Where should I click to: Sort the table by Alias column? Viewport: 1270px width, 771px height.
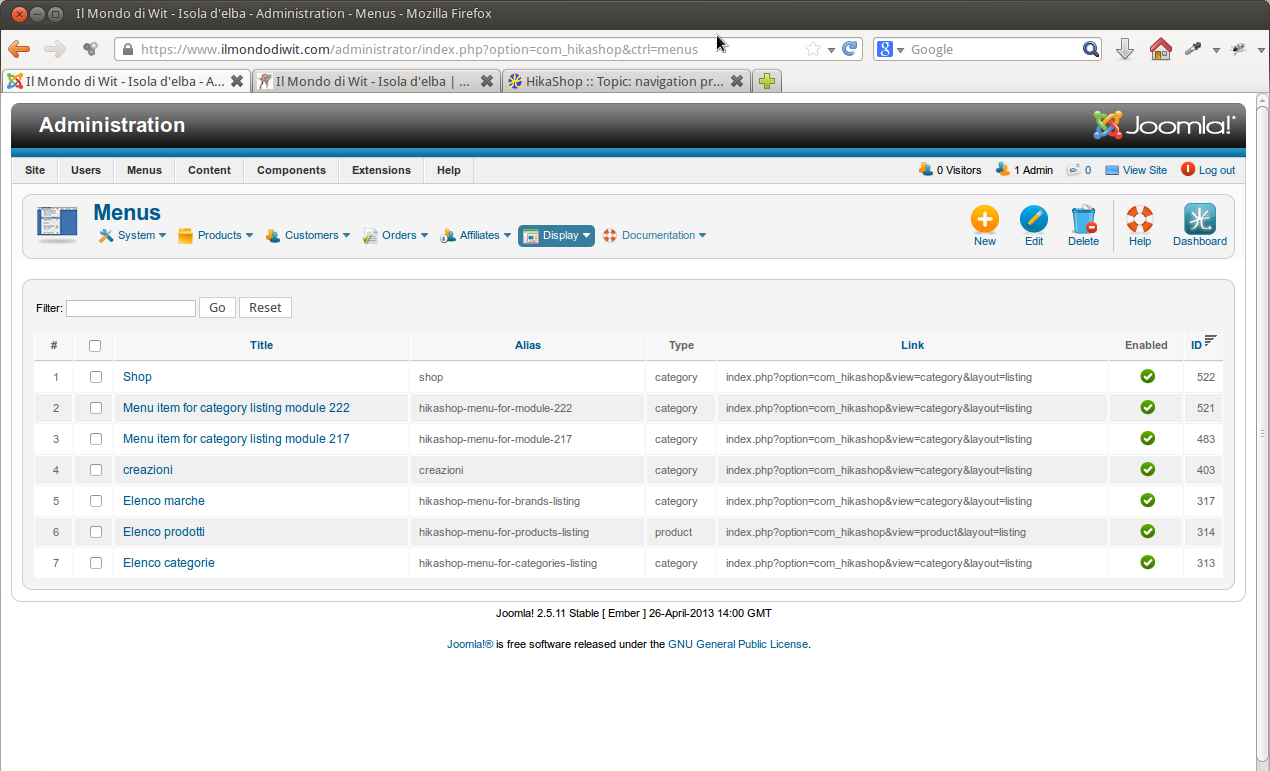pyautogui.click(x=528, y=345)
